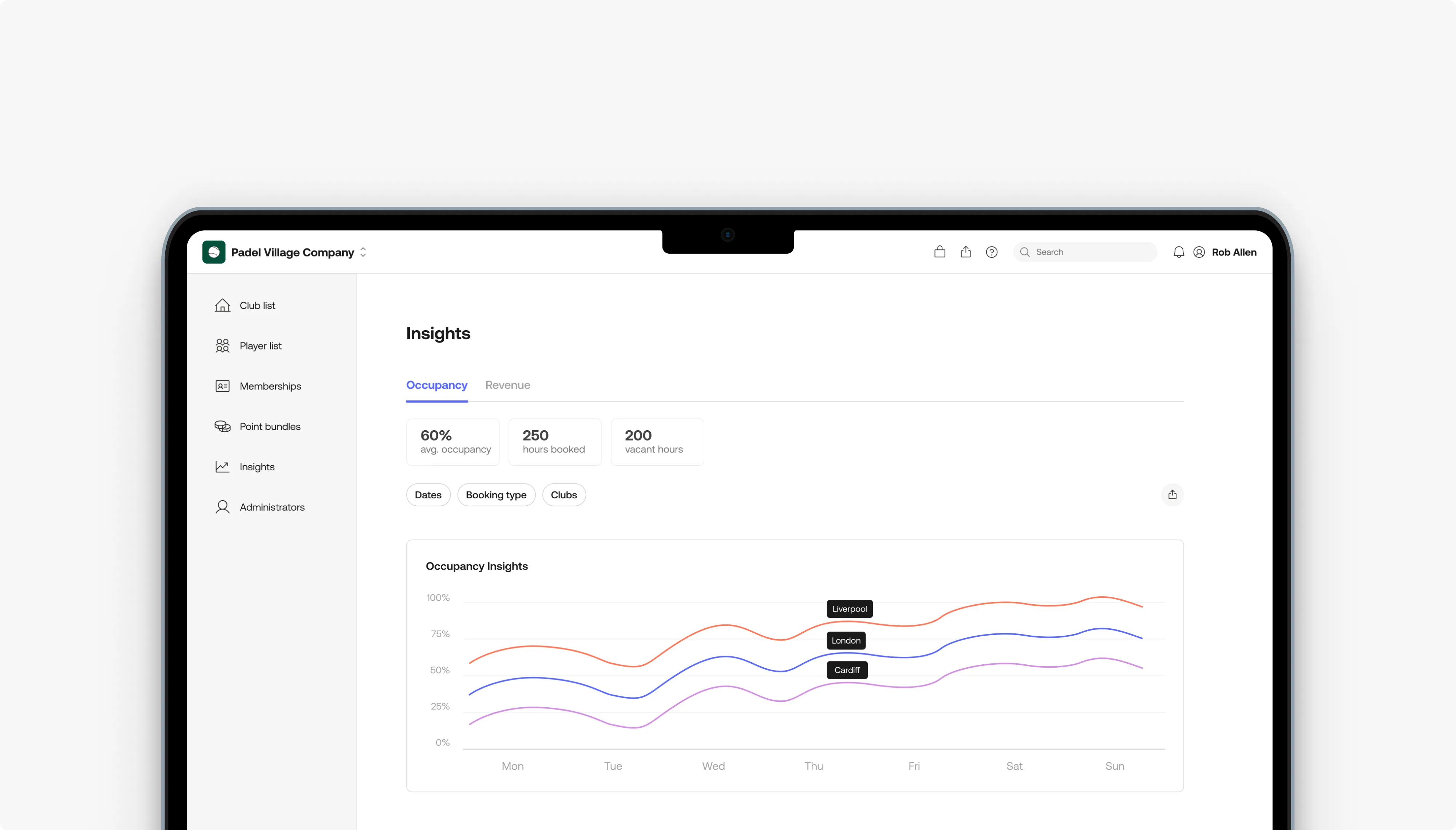
Task: Click the Liverpool label on chart
Action: click(x=849, y=609)
